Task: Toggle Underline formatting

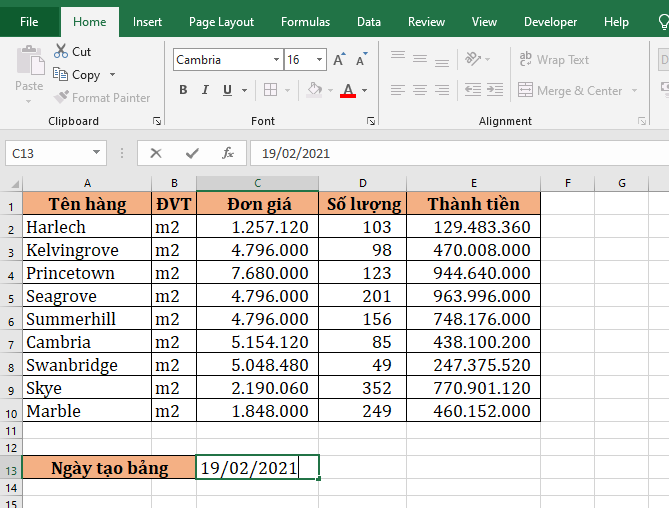Action: pos(228,90)
